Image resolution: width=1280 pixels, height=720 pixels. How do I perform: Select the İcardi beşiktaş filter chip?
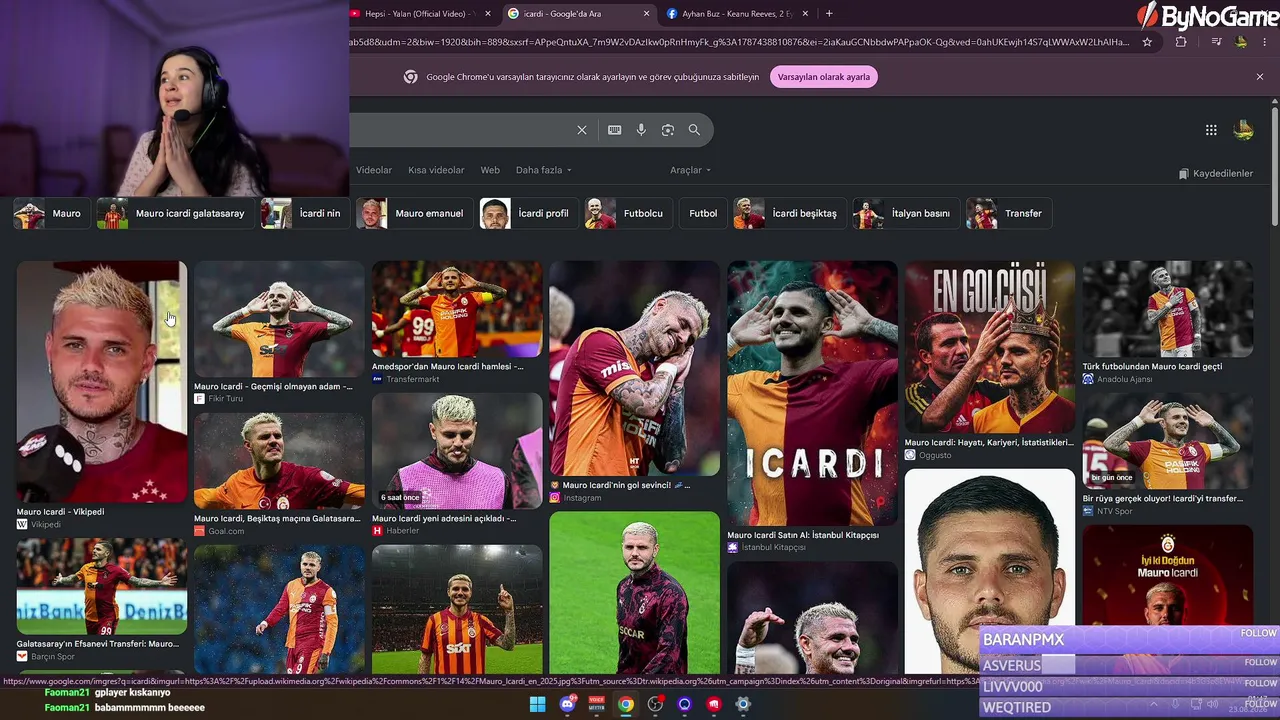pos(790,213)
